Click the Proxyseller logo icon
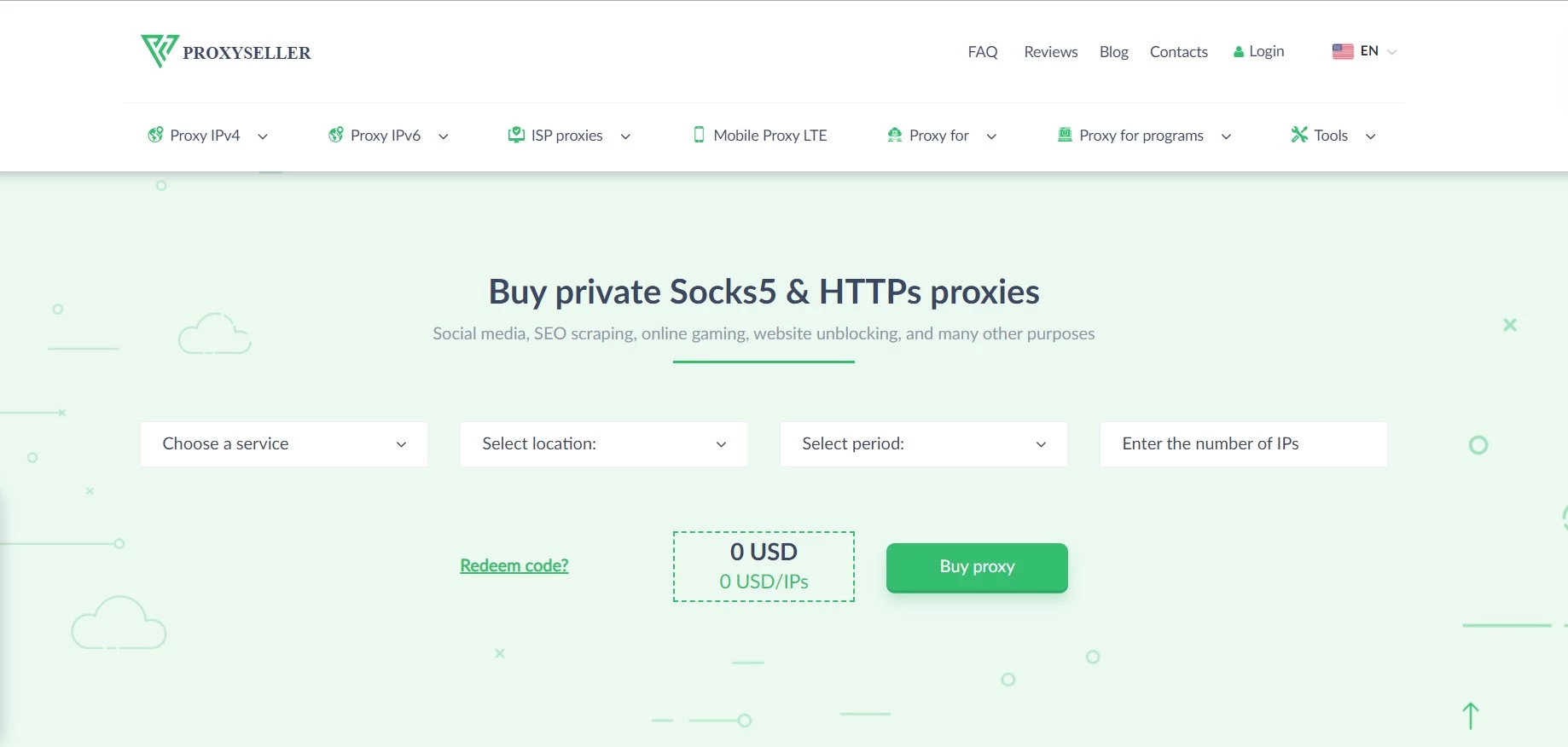1568x747 pixels. [x=160, y=50]
